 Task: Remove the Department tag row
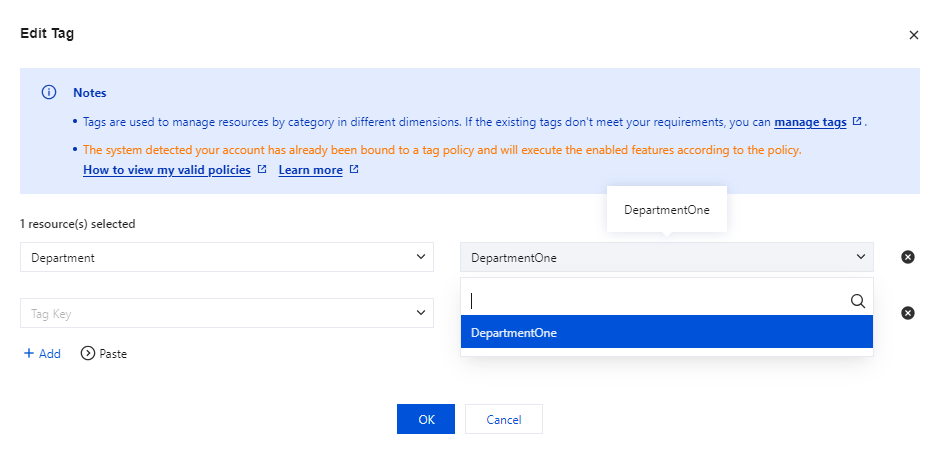tap(908, 257)
